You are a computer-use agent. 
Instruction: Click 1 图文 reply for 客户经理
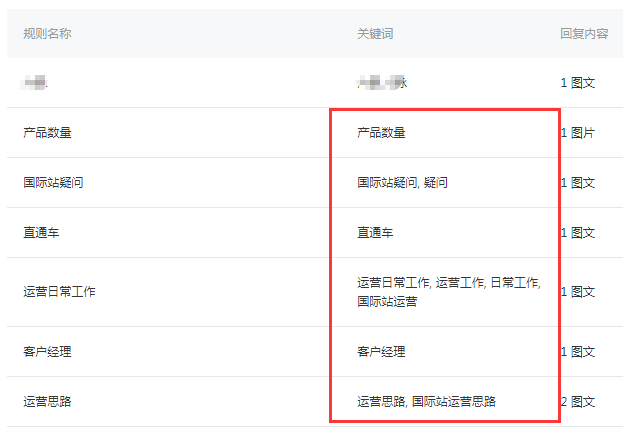click(578, 351)
